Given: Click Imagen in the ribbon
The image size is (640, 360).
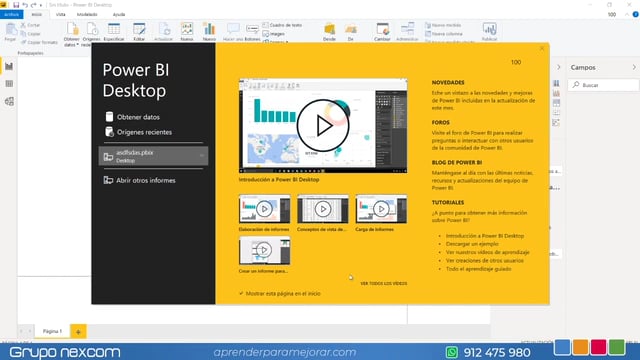Looking at the screenshot, I should tap(274, 34).
